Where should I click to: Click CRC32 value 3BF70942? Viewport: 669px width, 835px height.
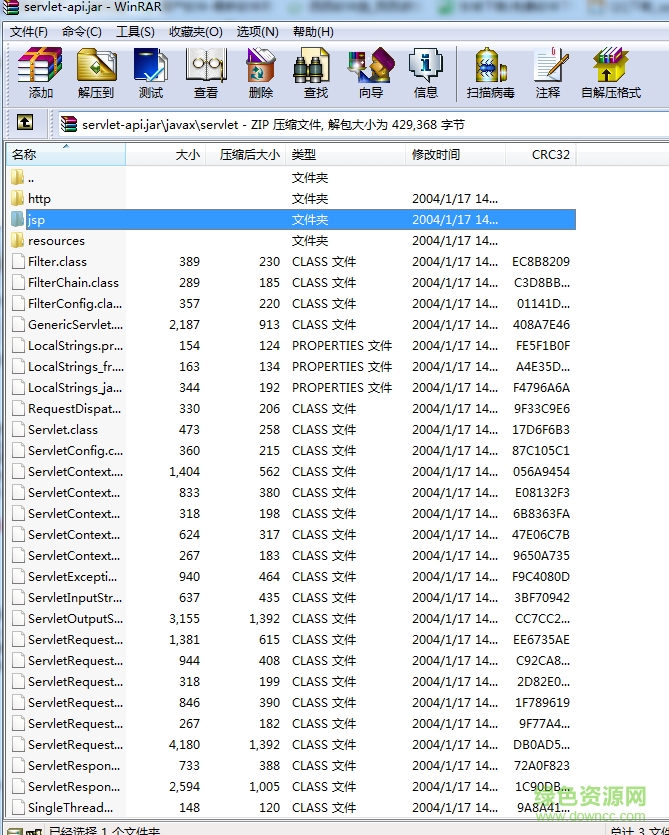(542, 597)
